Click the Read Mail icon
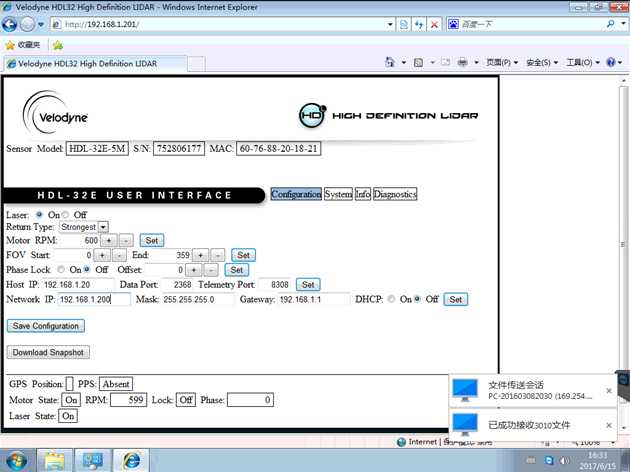The height and width of the screenshot is (472, 630). (x=445, y=62)
